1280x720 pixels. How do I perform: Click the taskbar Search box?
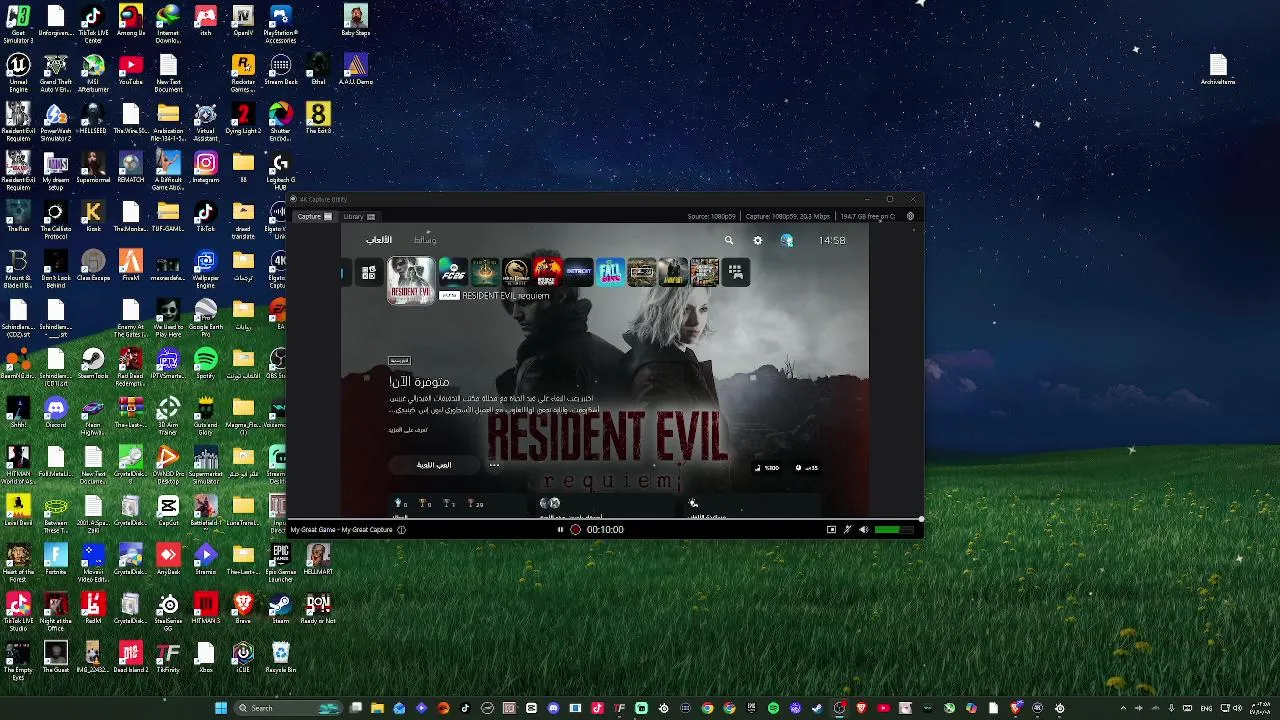(x=289, y=708)
